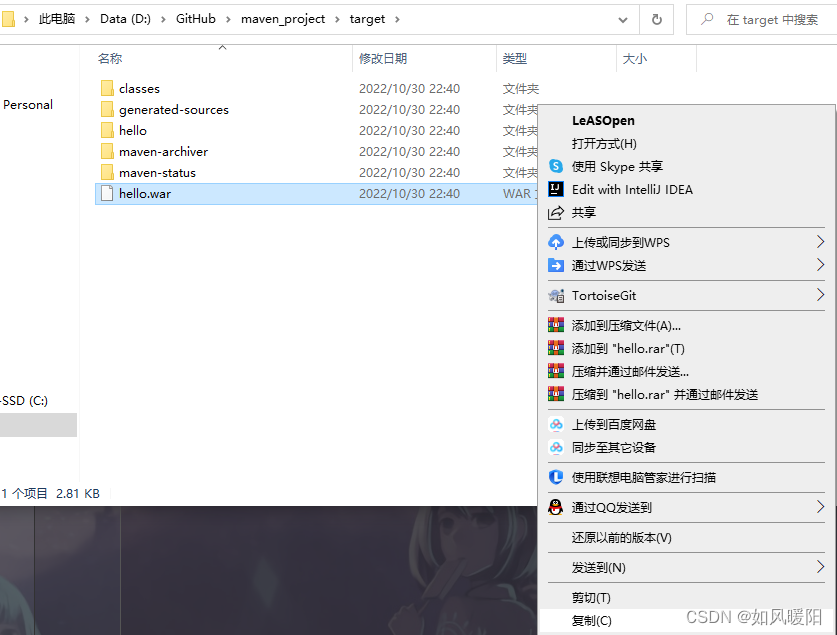The image size is (837, 635).
Task: Navigate to maven_project in breadcrumb
Action: point(283,19)
